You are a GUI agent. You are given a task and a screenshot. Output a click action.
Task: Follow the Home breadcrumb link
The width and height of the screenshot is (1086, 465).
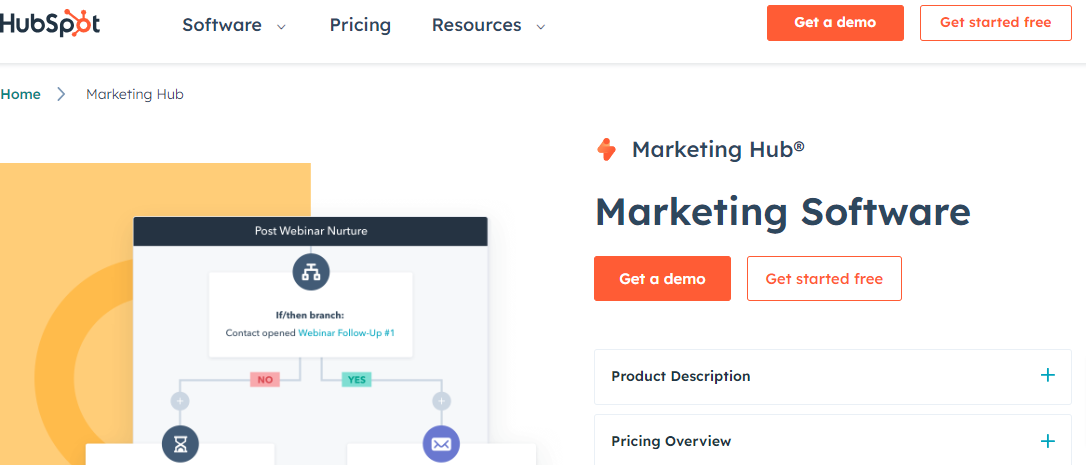pos(20,94)
